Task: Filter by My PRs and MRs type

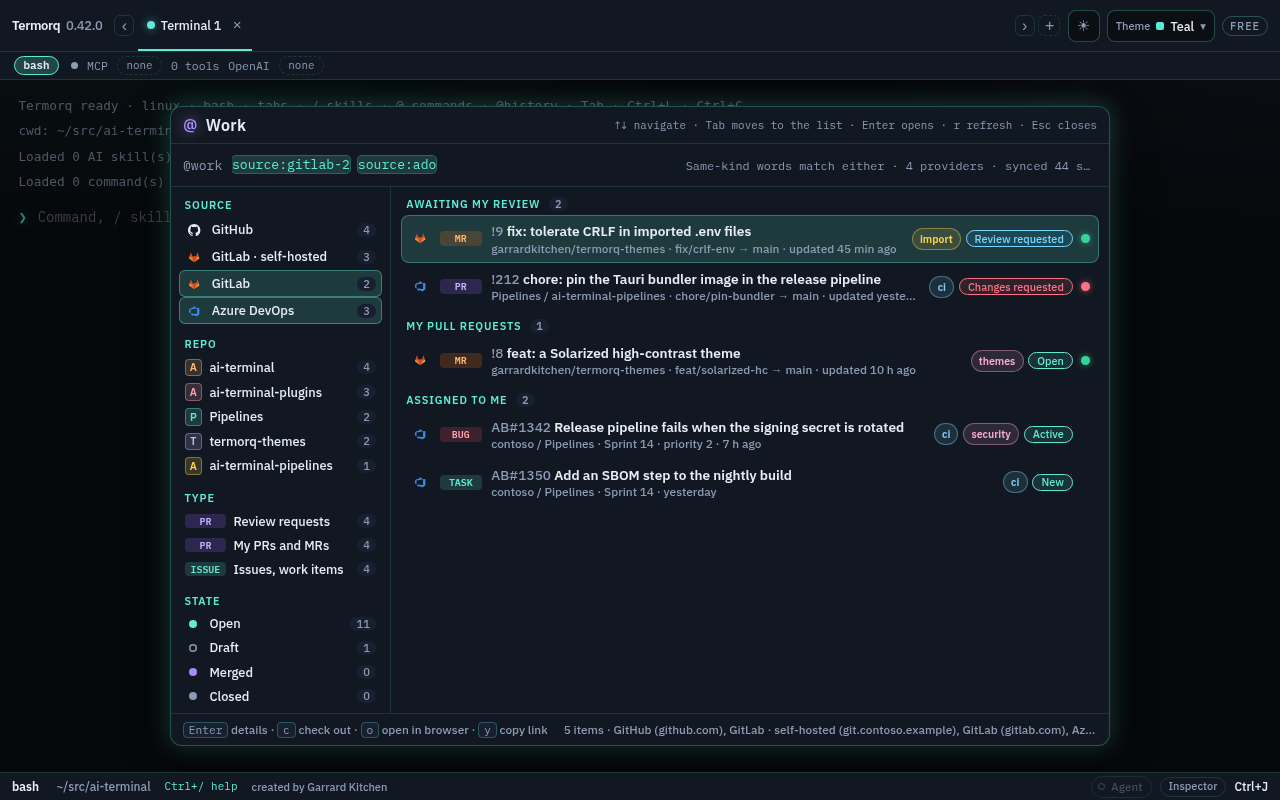Action: click(x=280, y=545)
